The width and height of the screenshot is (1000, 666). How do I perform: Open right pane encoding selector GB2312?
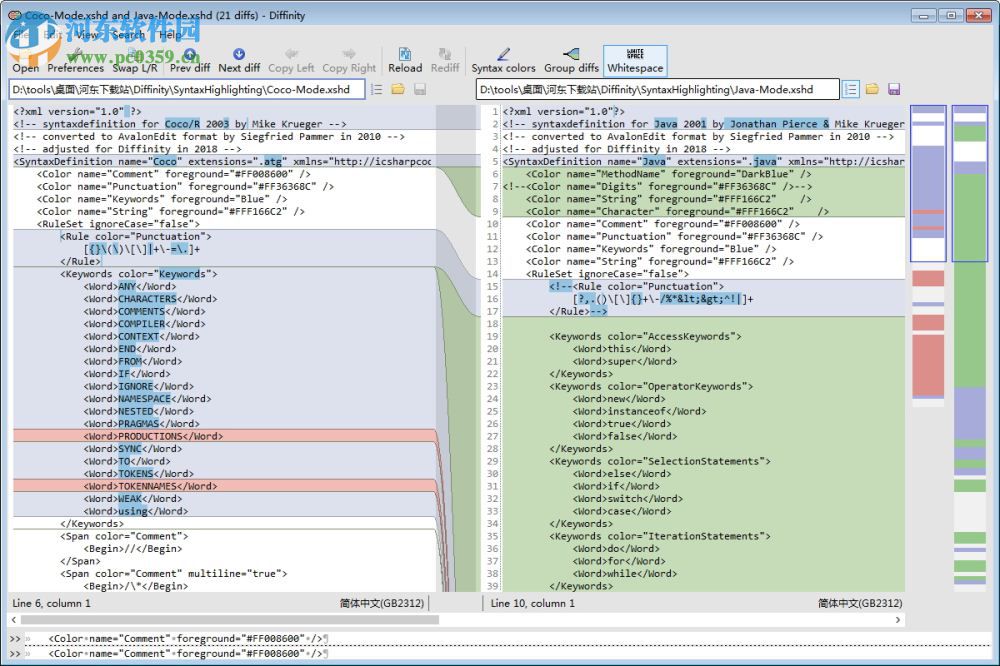click(859, 603)
